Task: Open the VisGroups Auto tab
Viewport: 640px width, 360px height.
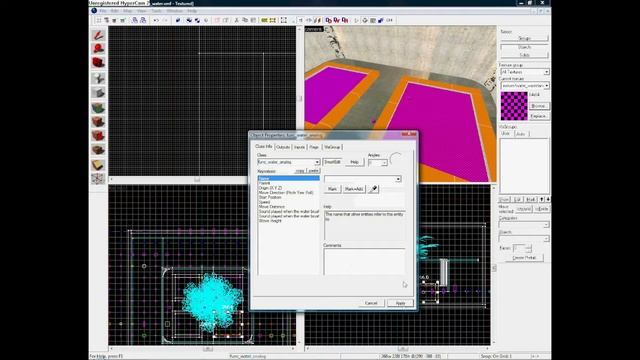Action: click(521, 134)
